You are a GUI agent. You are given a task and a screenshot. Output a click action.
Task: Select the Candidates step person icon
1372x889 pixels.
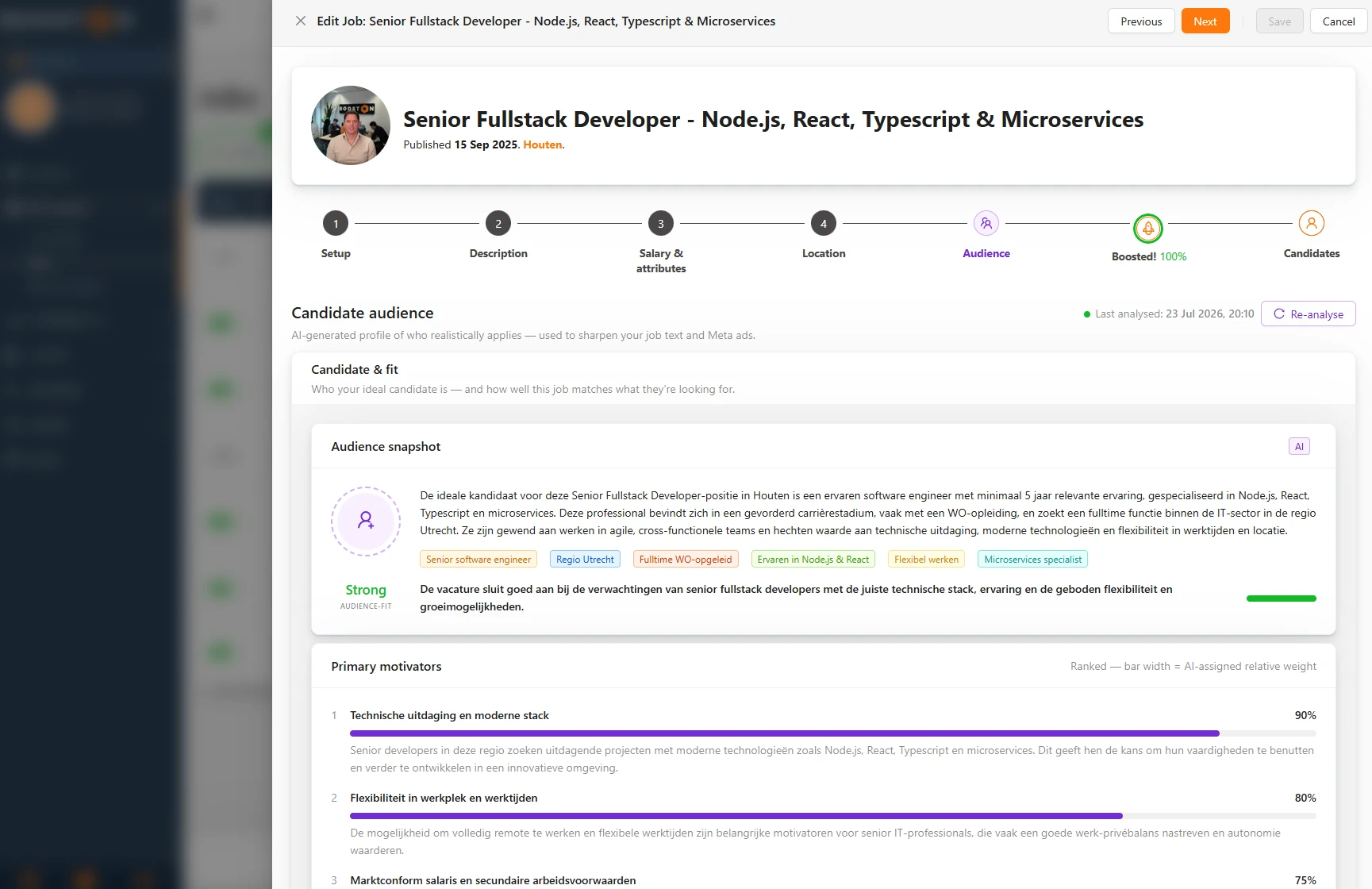click(x=1312, y=224)
